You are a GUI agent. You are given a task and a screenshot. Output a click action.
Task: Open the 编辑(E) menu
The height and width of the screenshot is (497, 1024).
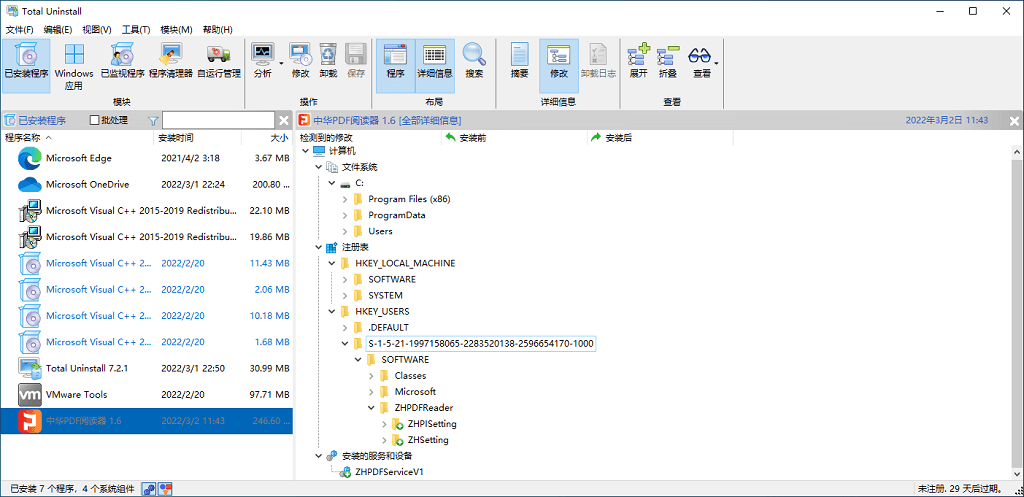pos(58,29)
